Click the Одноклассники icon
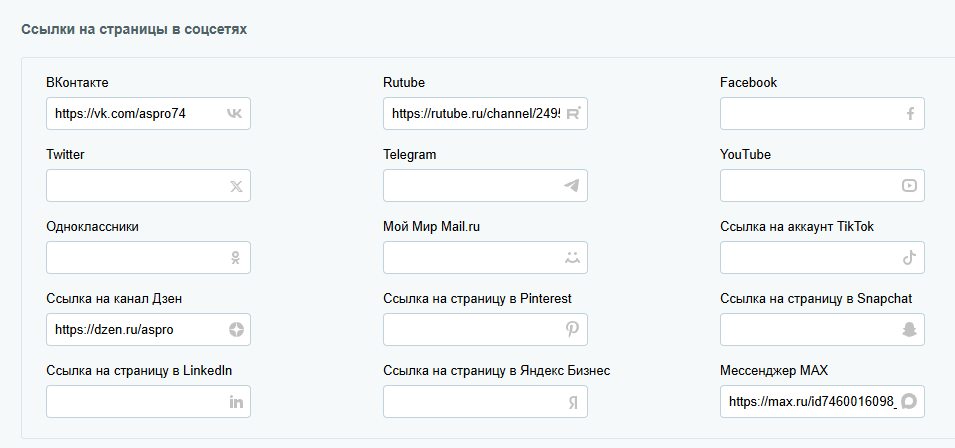 [236, 258]
